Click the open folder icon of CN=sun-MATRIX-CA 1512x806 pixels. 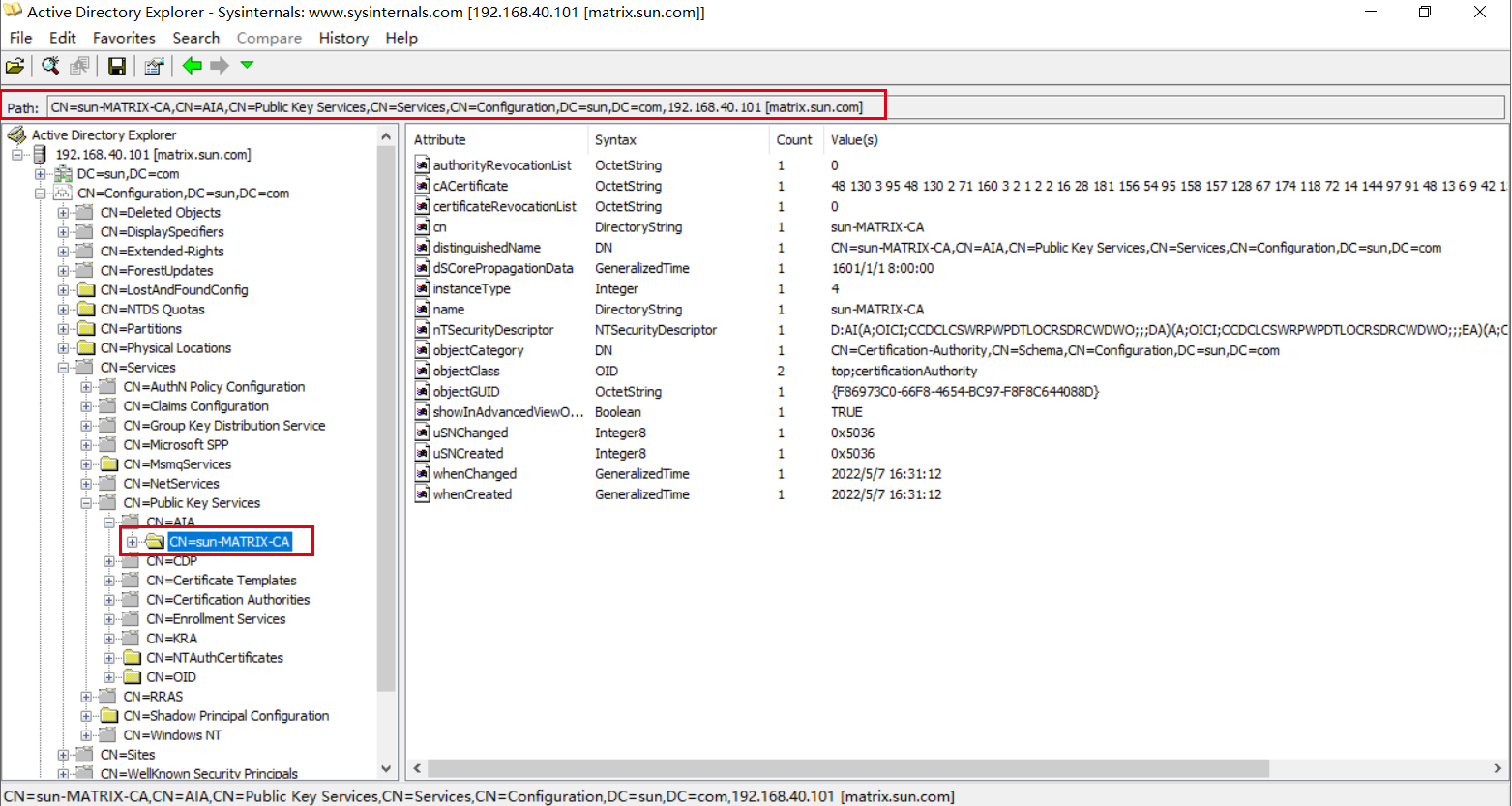155,542
